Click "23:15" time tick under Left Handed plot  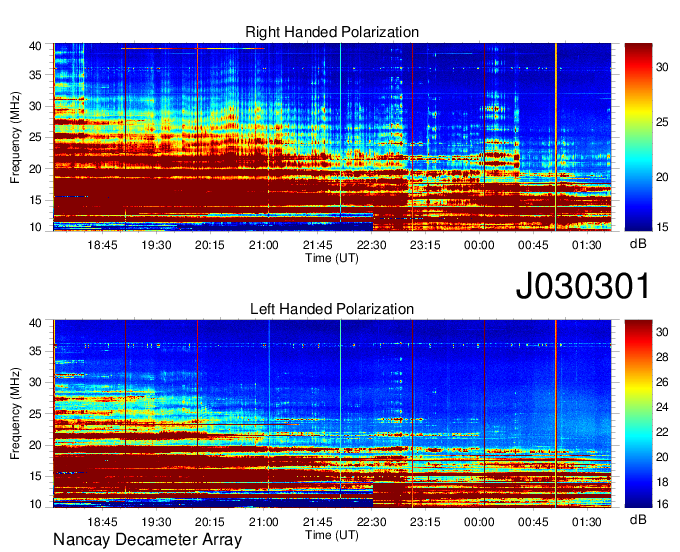425,522
